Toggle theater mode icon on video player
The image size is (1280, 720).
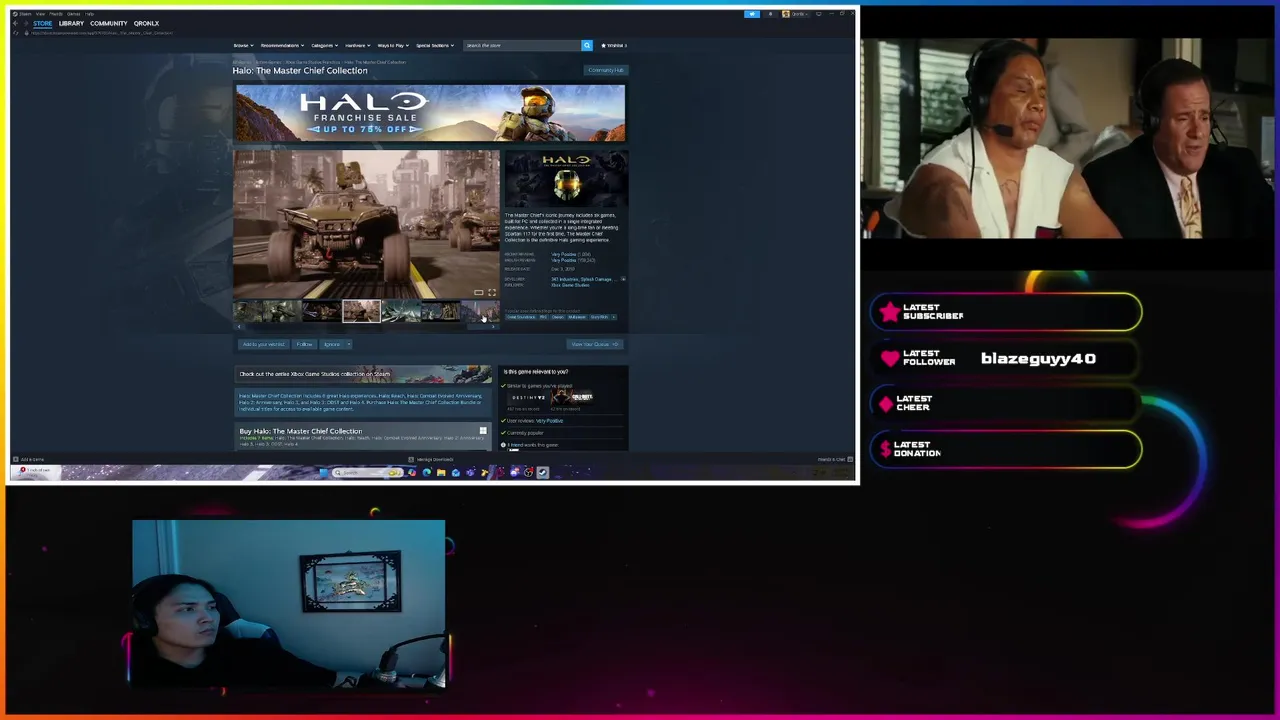pyautogui.click(x=478, y=292)
